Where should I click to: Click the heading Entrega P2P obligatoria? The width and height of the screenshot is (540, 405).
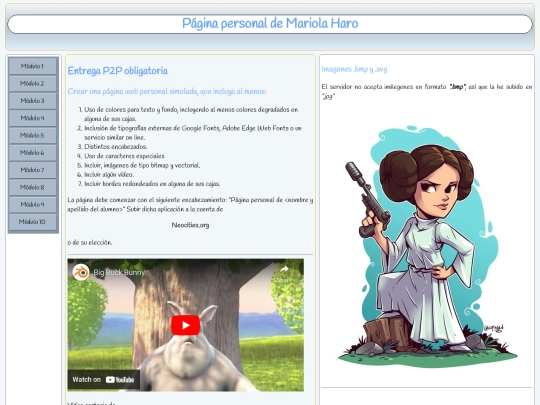pos(118,71)
